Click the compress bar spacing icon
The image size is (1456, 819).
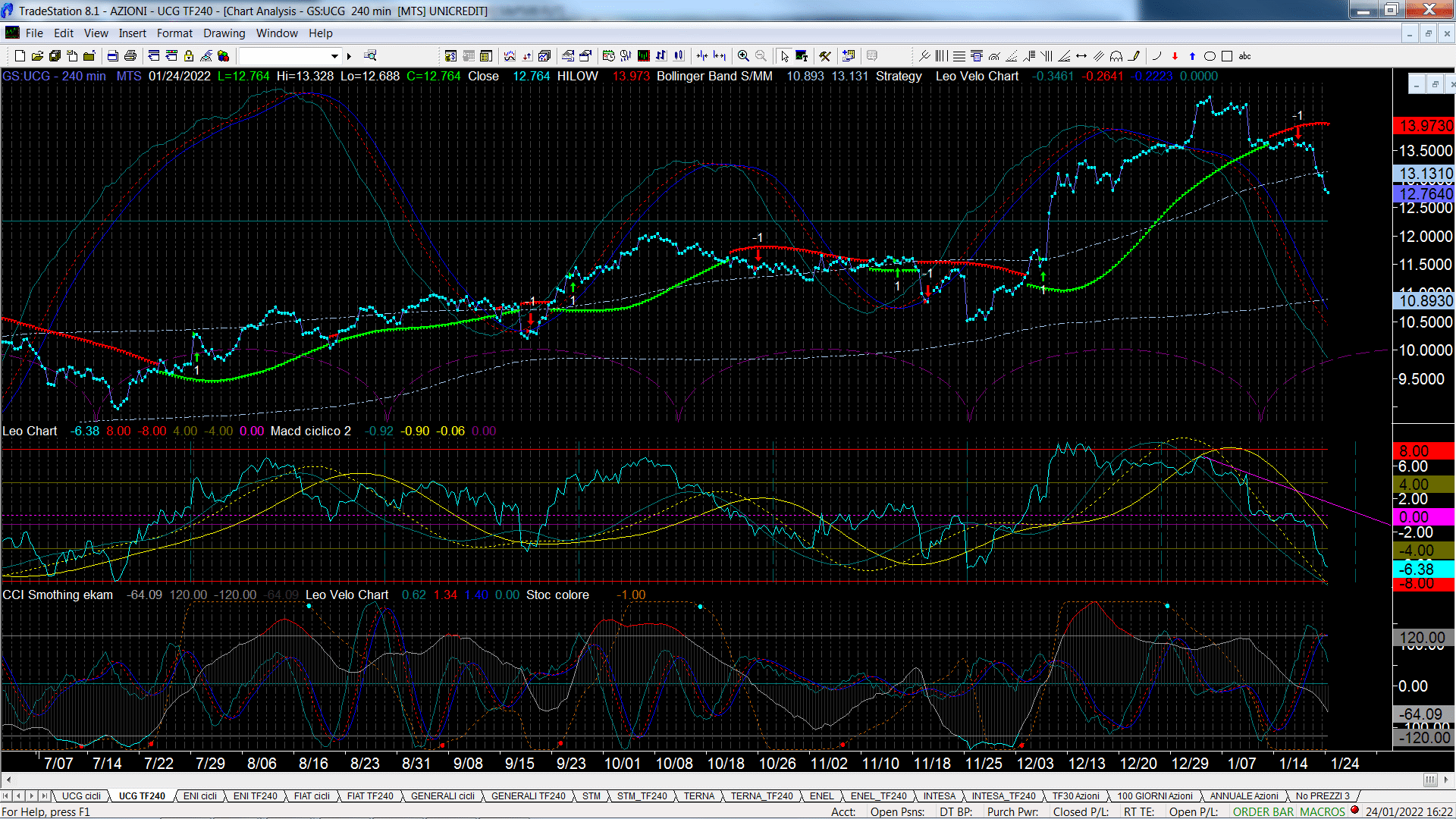tap(702, 56)
